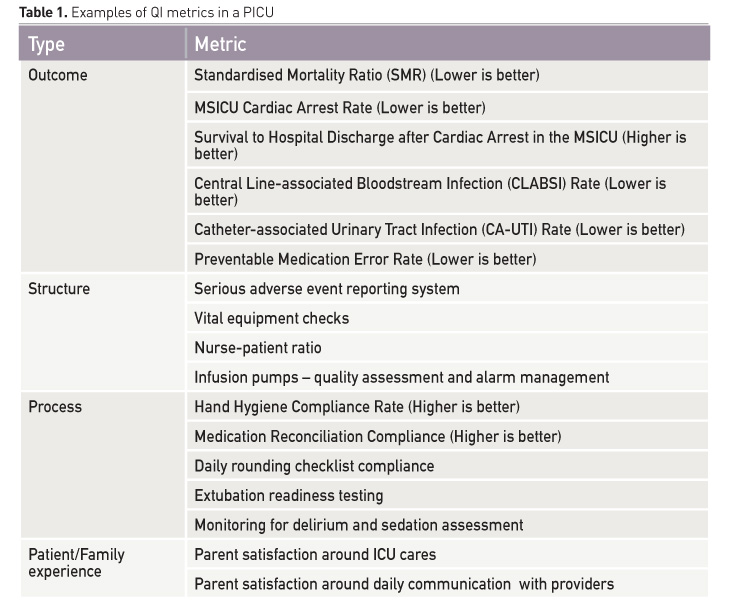Select the Outcome type cell

coord(58,75)
